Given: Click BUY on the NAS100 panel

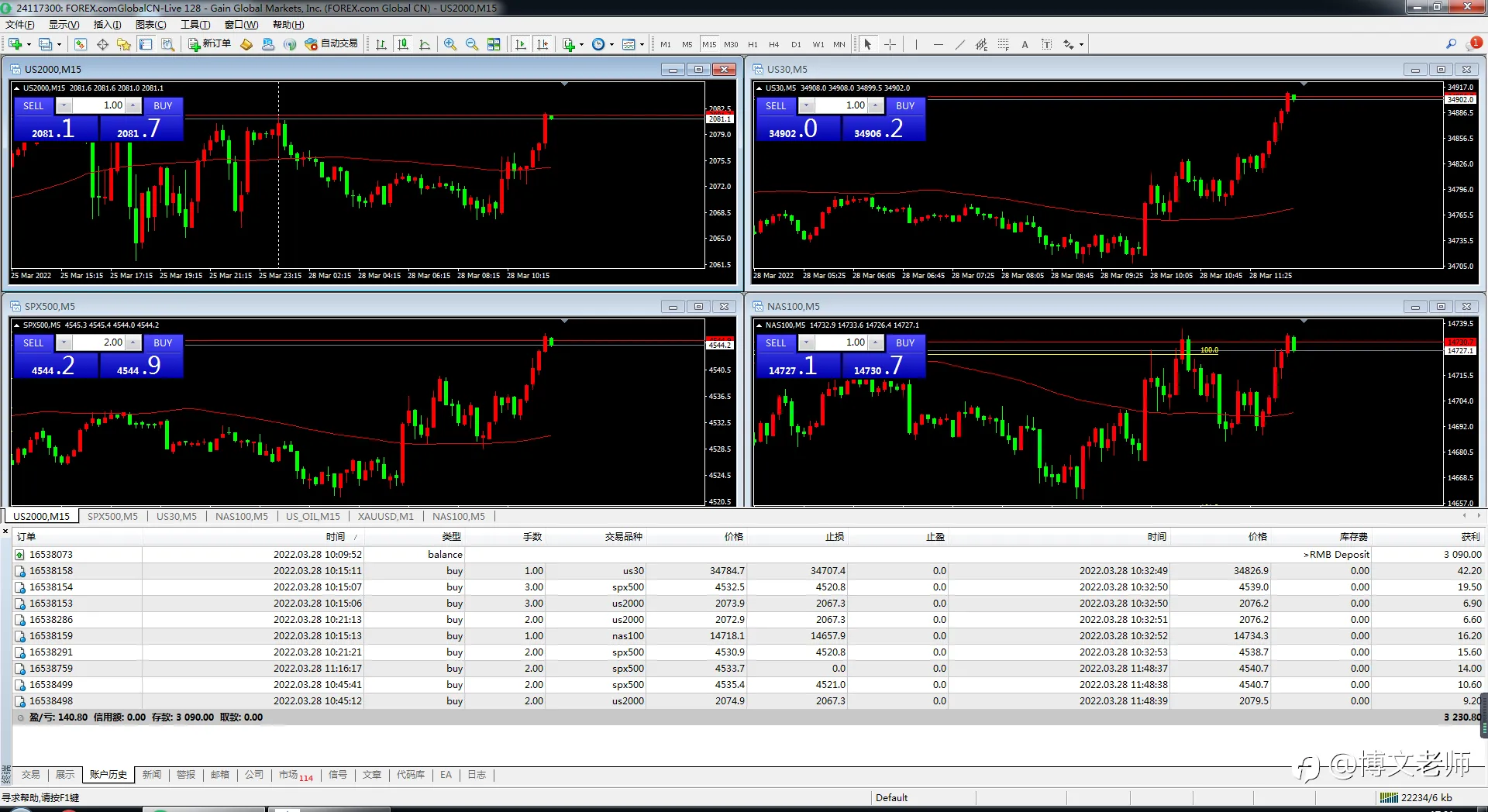Looking at the screenshot, I should point(905,342).
